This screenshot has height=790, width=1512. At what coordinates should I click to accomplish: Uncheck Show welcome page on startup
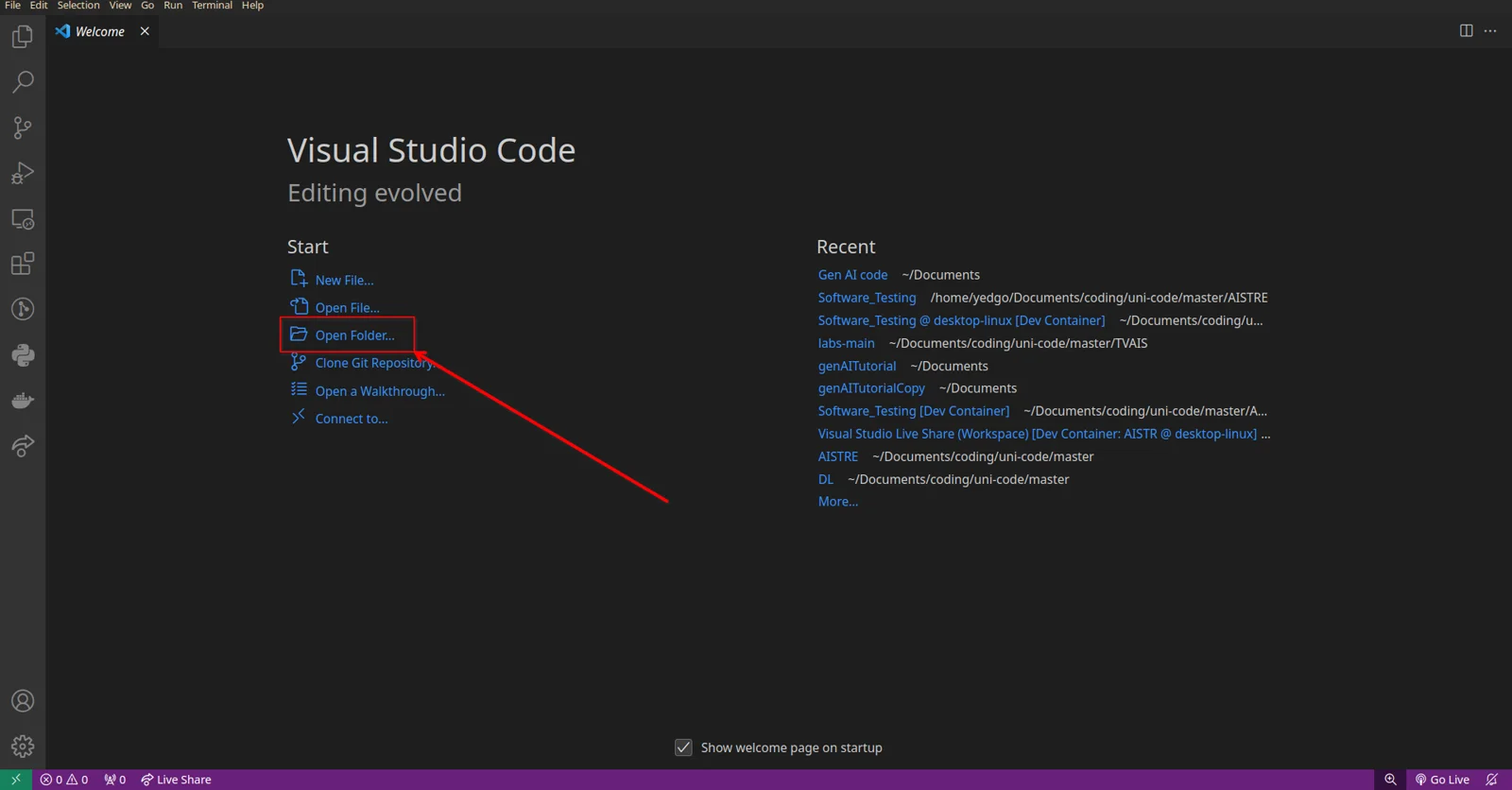[x=683, y=747]
